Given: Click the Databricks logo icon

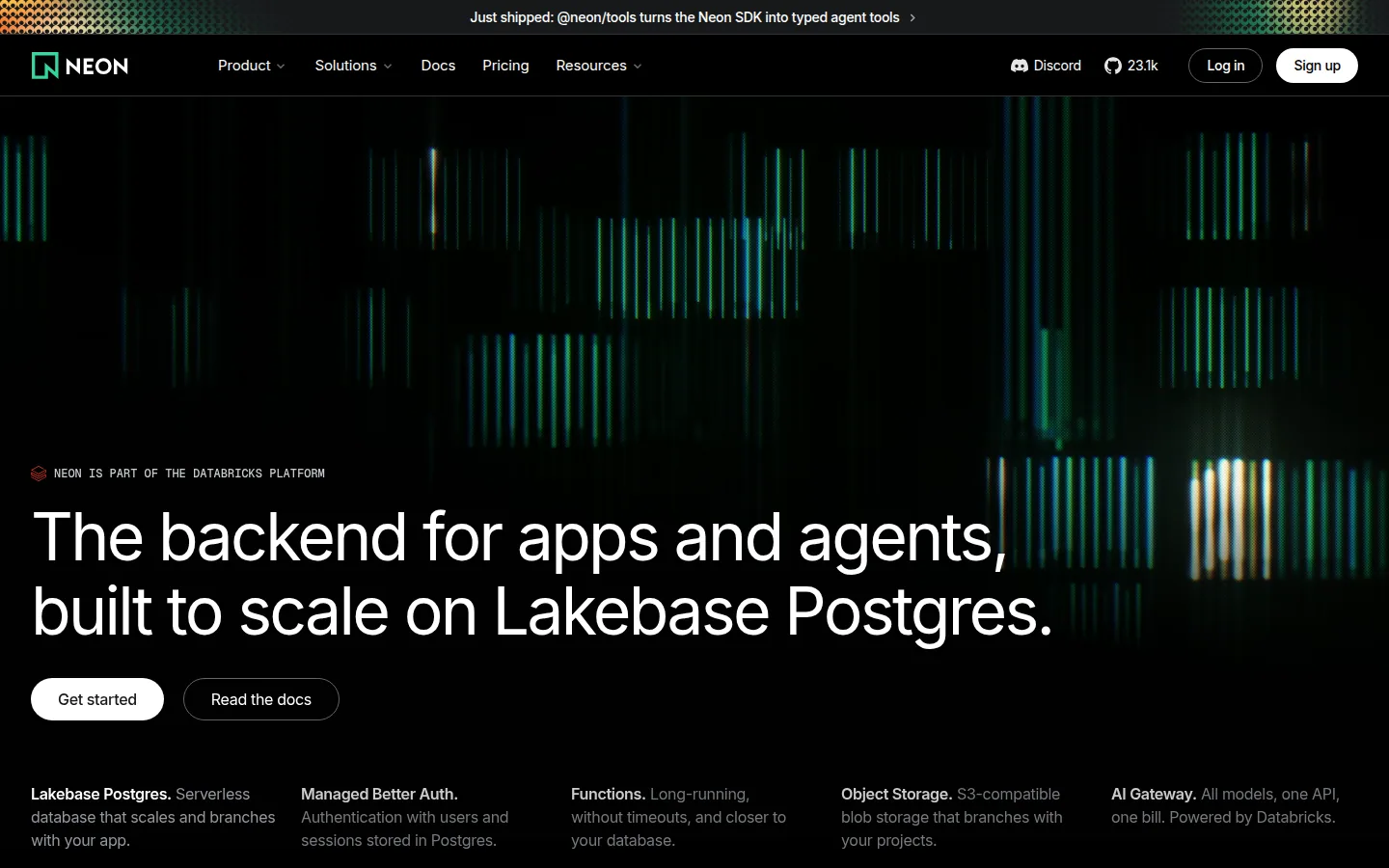Looking at the screenshot, I should [x=39, y=474].
